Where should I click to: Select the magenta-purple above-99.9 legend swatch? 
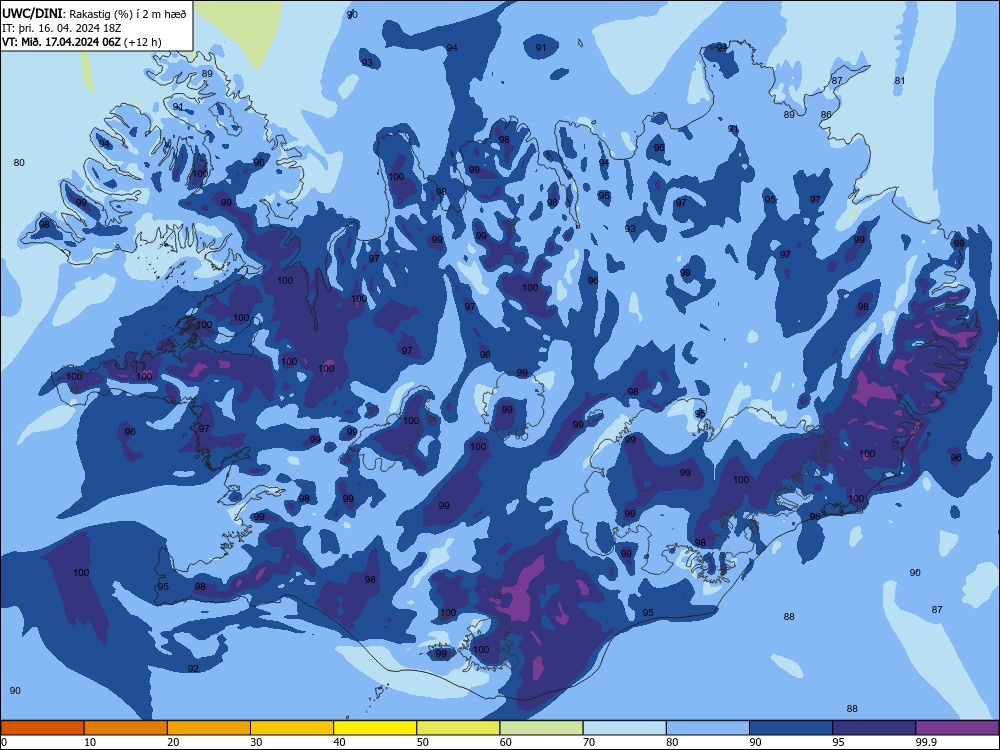[957, 728]
